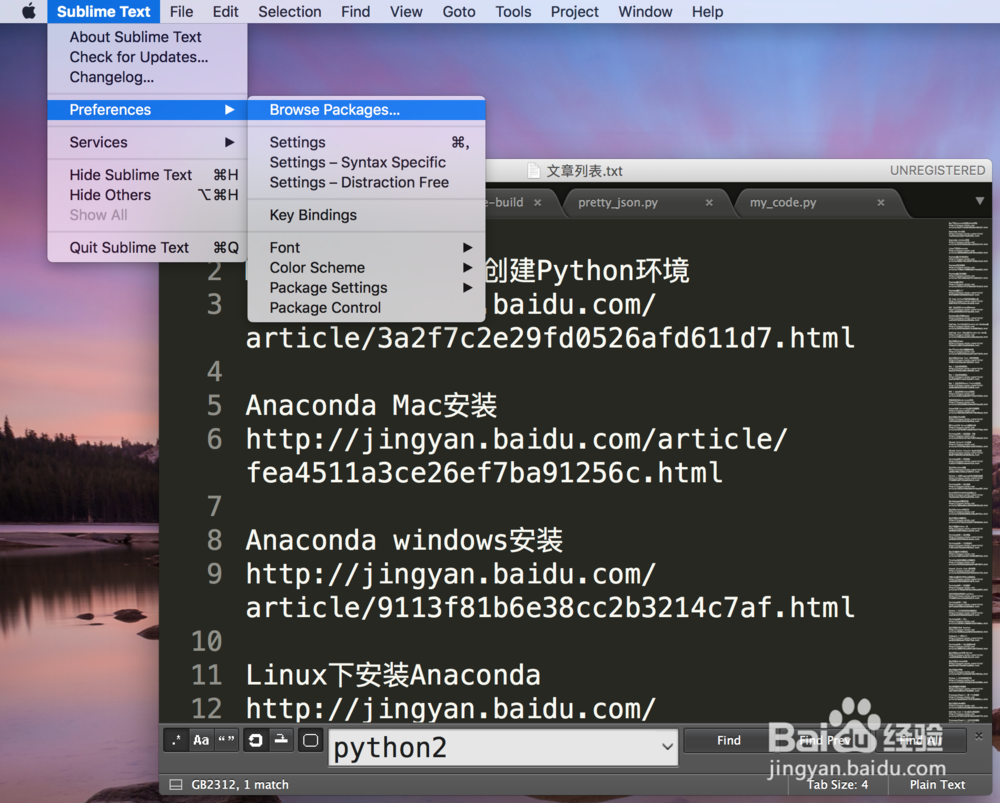Click the Find Prev button
This screenshot has width=1000, height=803.
(824, 740)
